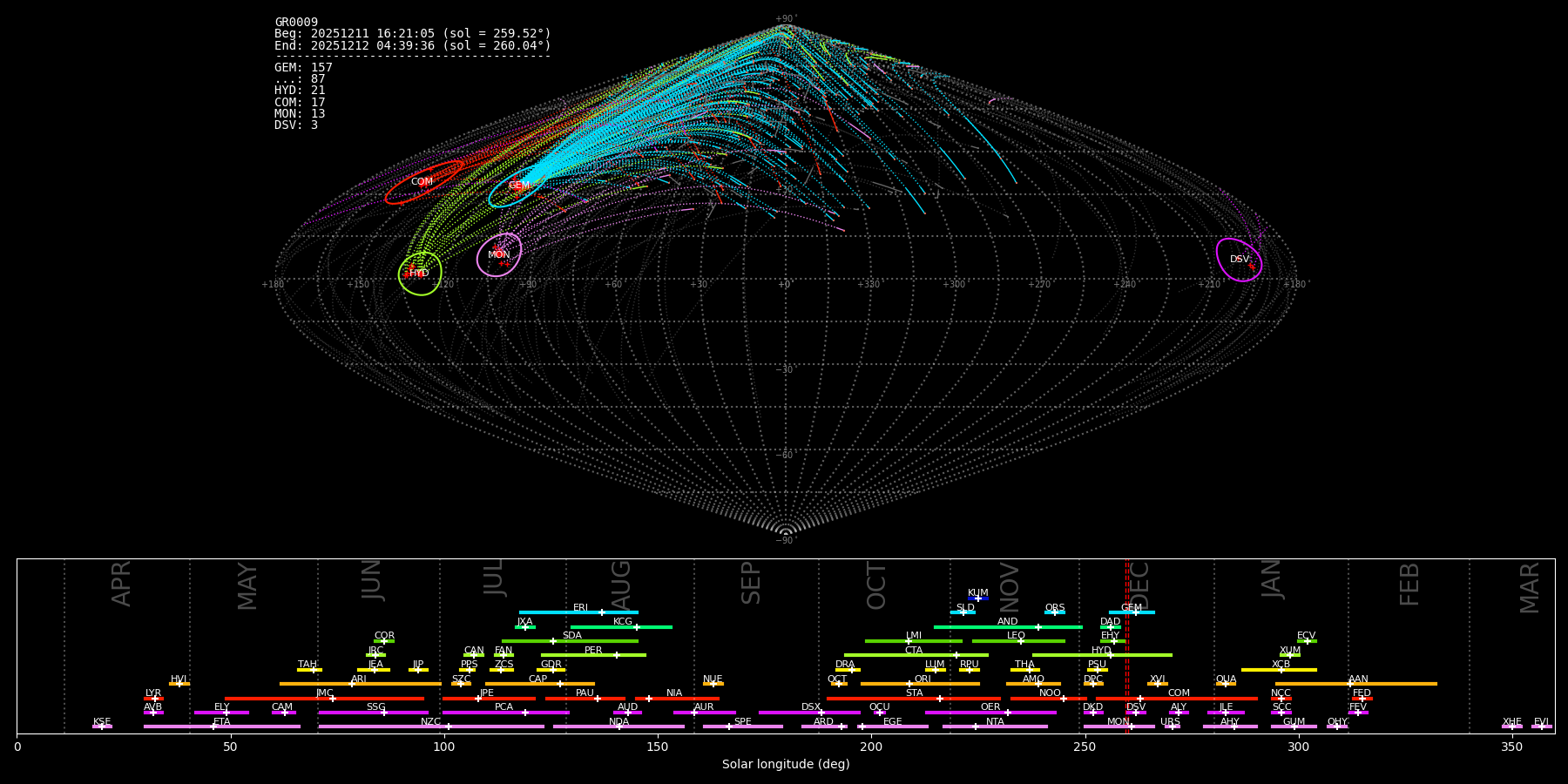Select the PER shower bar in timeline

(593, 655)
